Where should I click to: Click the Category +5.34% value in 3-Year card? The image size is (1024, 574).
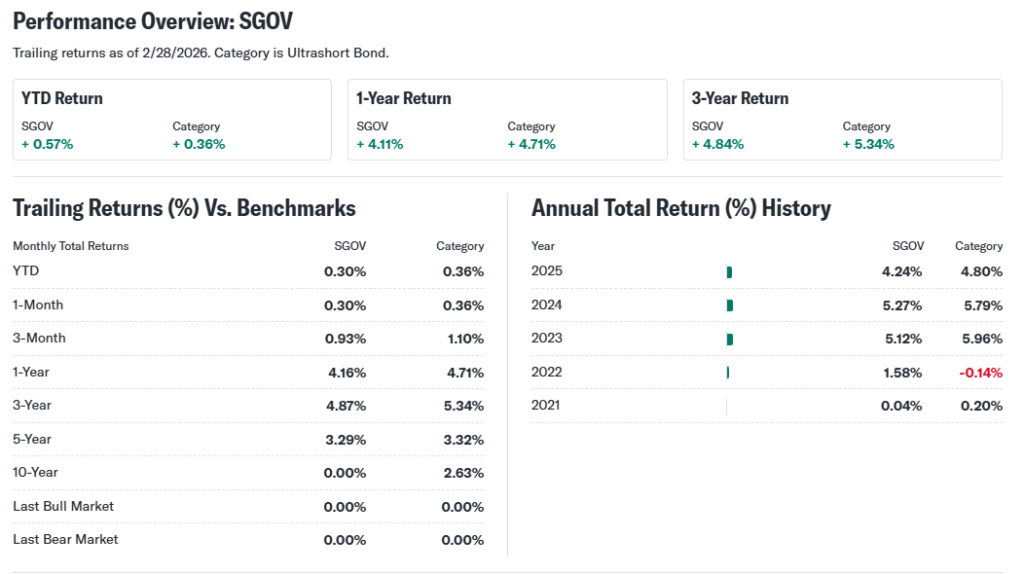[x=868, y=144]
